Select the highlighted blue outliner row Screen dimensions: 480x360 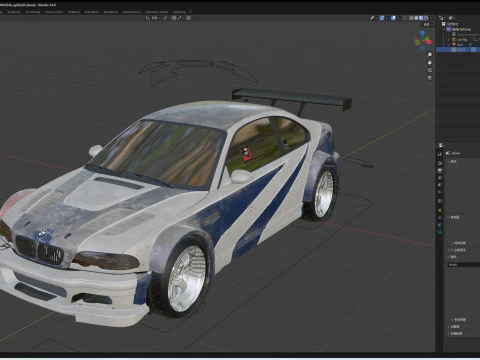(458, 49)
